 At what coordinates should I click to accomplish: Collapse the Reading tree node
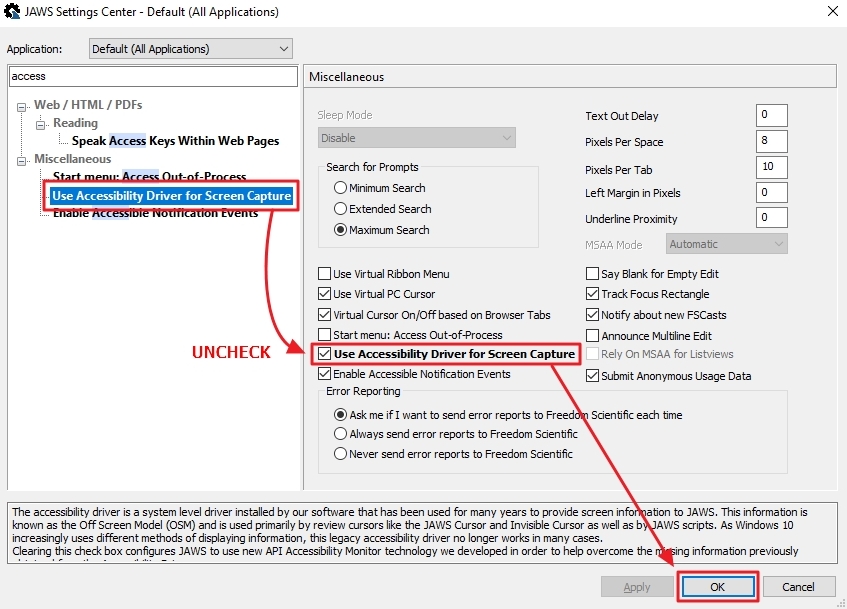click(40, 125)
